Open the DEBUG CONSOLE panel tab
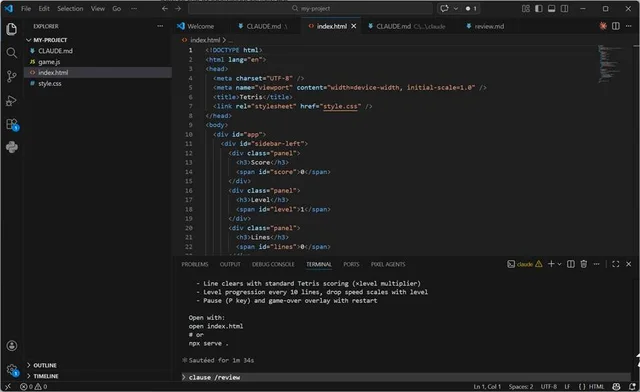This screenshot has width=640, height=392. 273,264
